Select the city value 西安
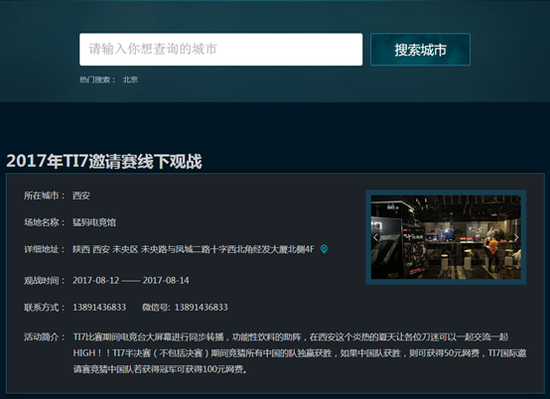The height and width of the screenshot is (399, 550). [x=81, y=196]
